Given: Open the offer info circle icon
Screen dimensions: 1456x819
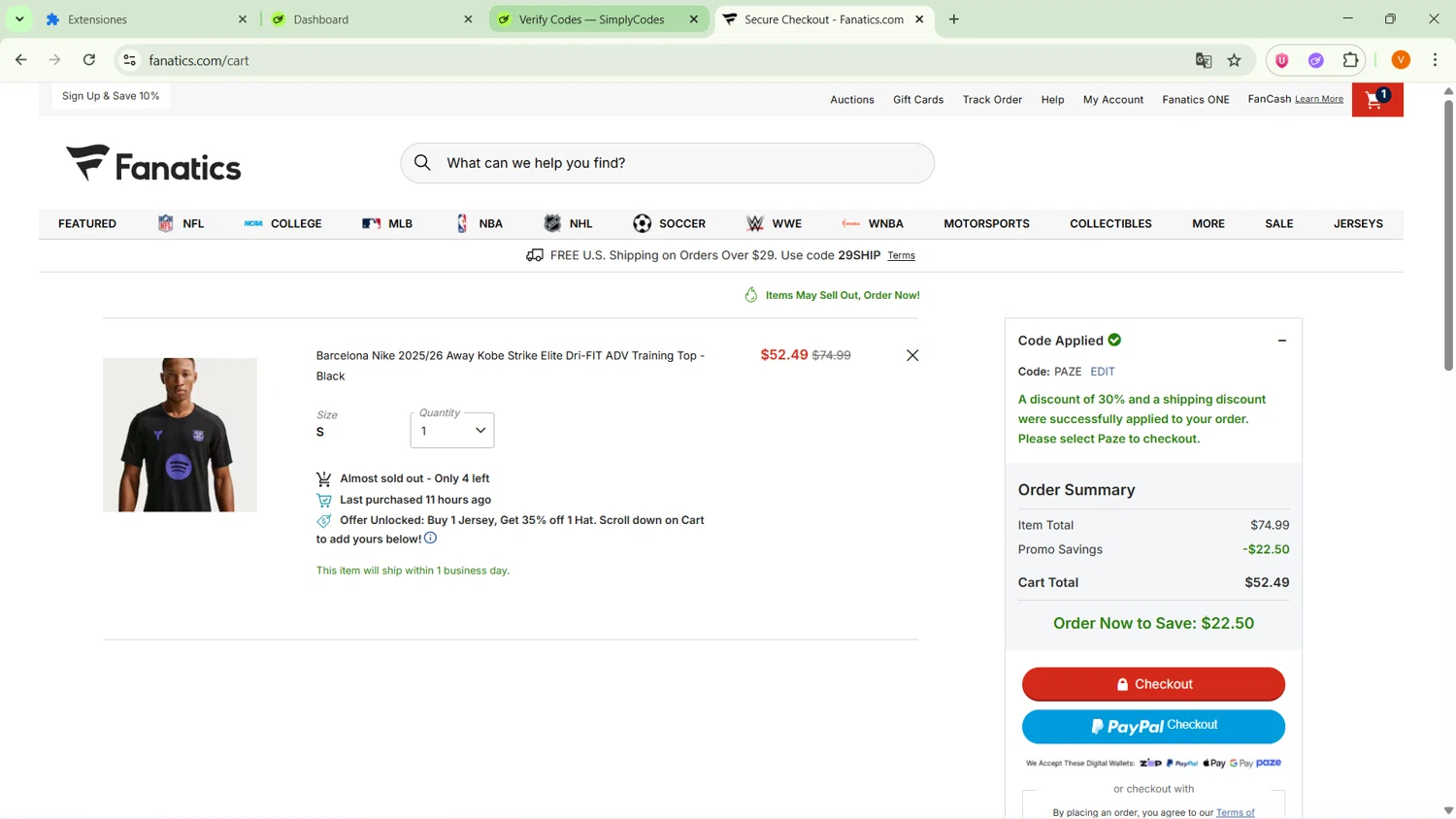Looking at the screenshot, I should (431, 538).
